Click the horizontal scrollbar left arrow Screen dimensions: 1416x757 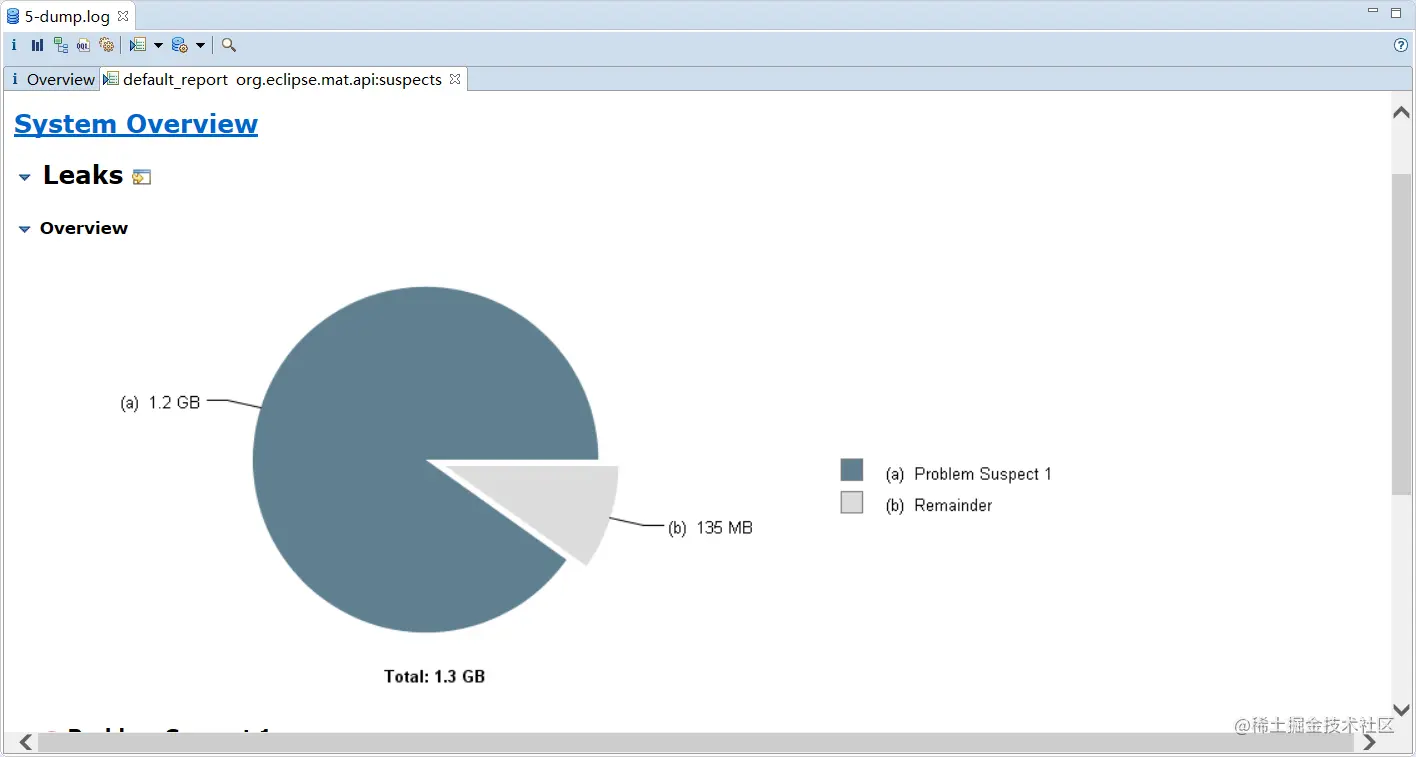pyautogui.click(x=26, y=742)
